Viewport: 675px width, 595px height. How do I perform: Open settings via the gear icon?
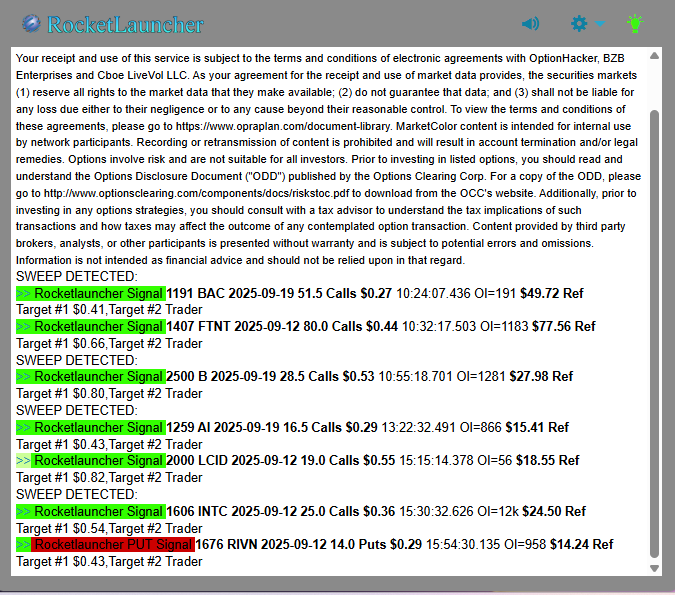click(579, 24)
